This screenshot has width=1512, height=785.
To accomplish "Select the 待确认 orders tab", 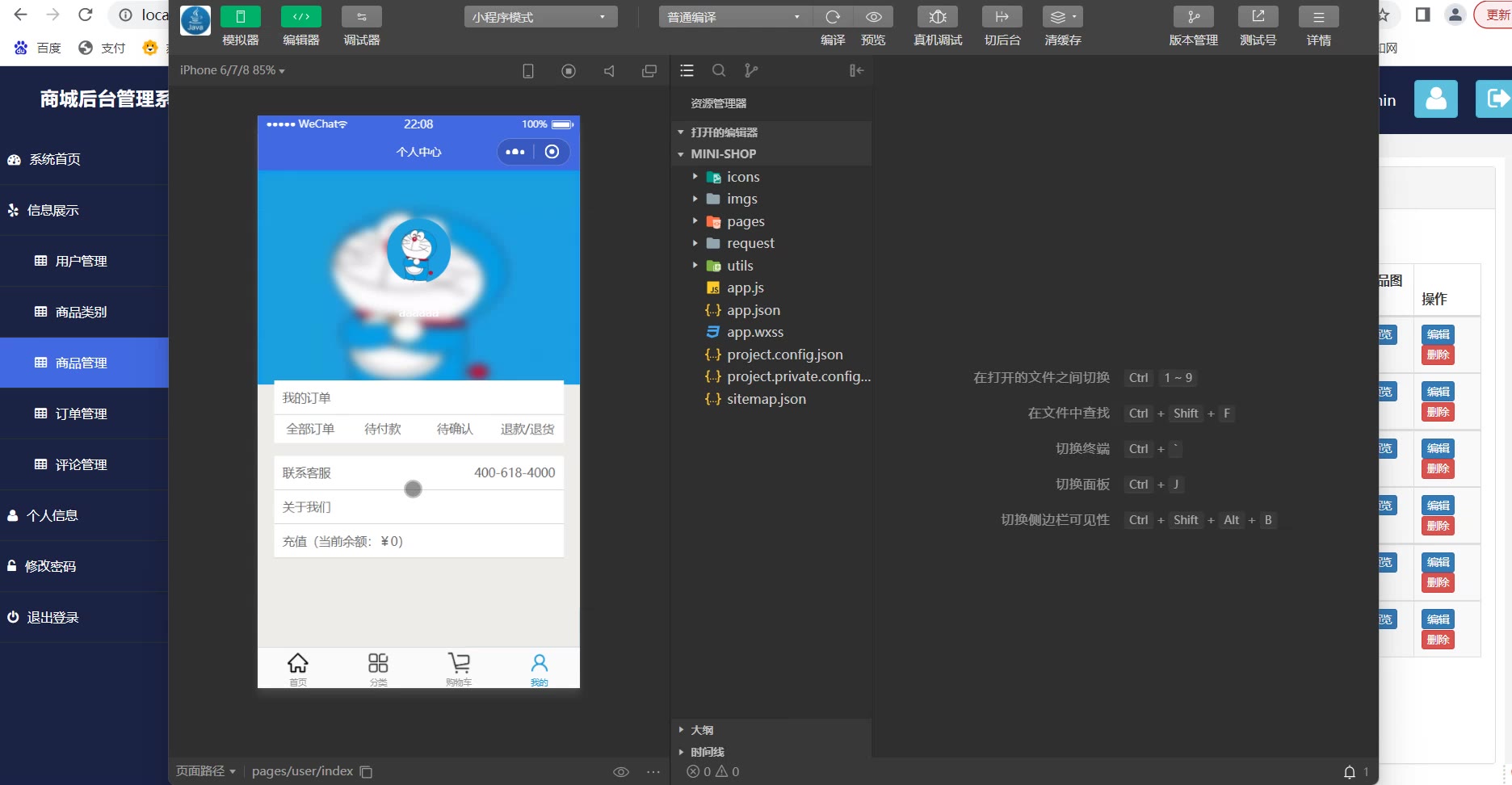I will click(455, 429).
